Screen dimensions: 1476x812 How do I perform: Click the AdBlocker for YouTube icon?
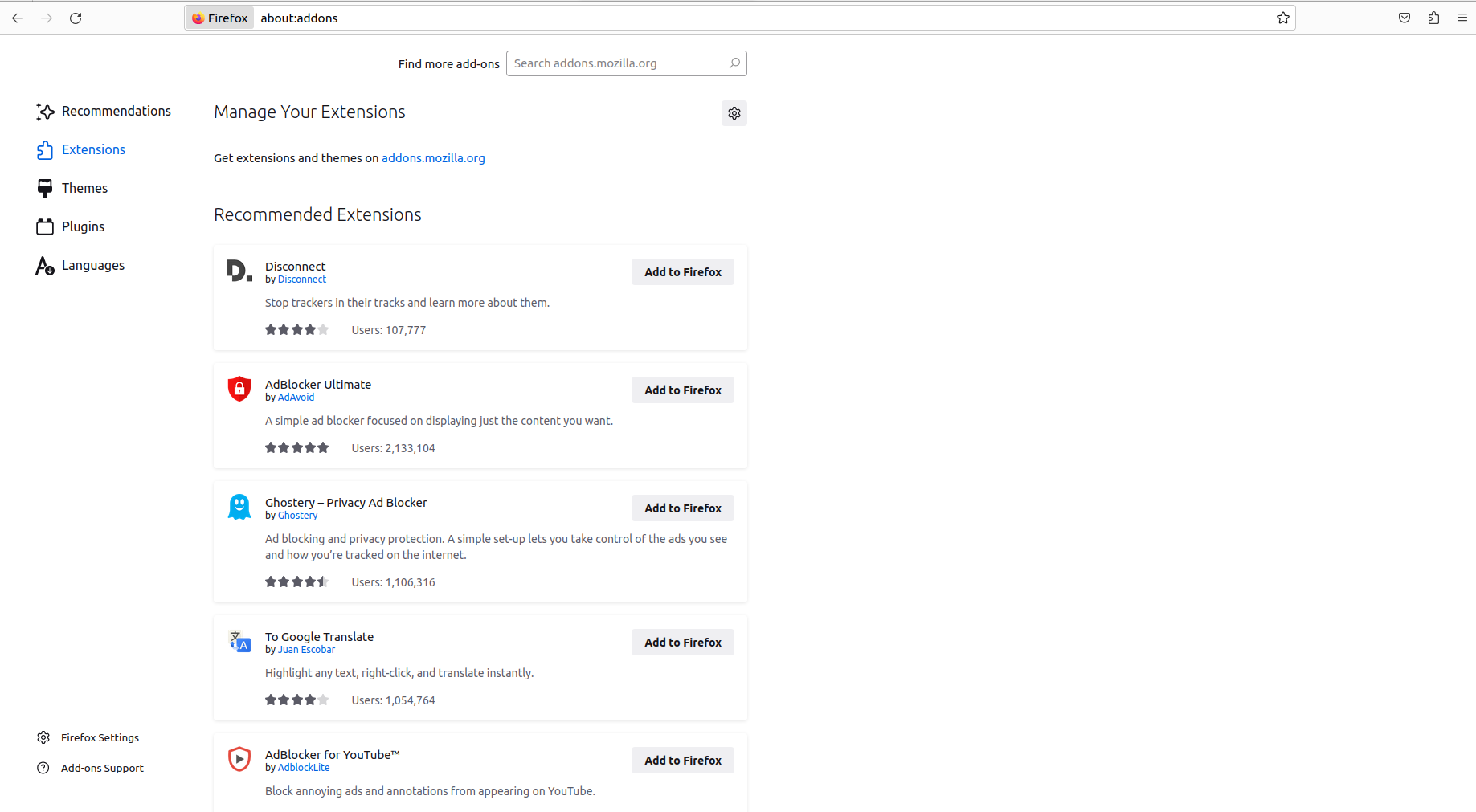[239, 759]
